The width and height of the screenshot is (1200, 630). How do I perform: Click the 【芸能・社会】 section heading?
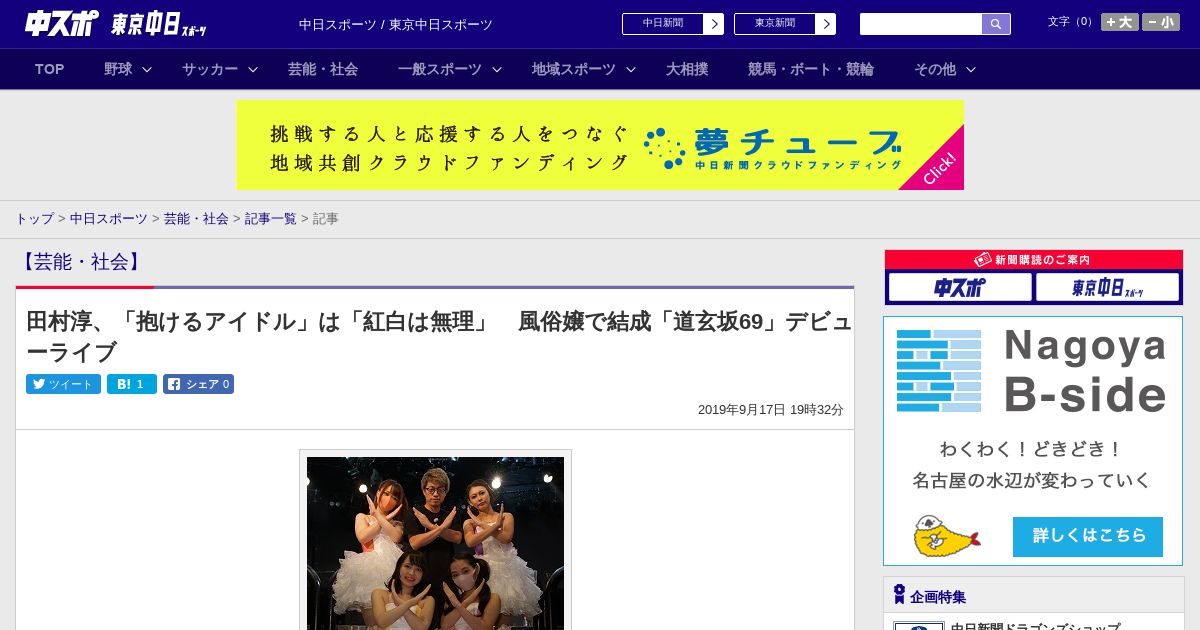[x=82, y=262]
